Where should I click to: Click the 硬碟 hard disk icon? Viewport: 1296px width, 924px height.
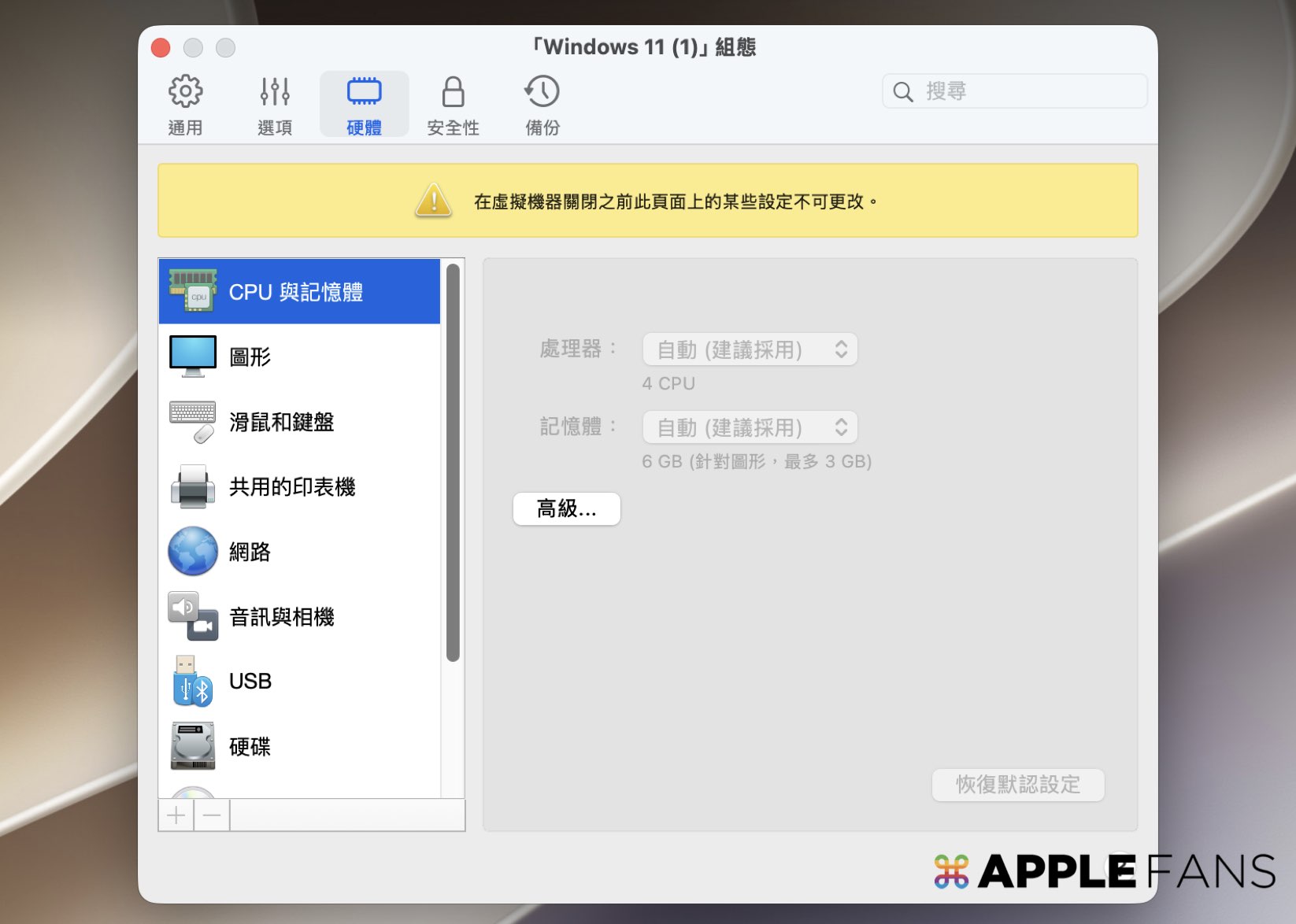click(x=193, y=745)
